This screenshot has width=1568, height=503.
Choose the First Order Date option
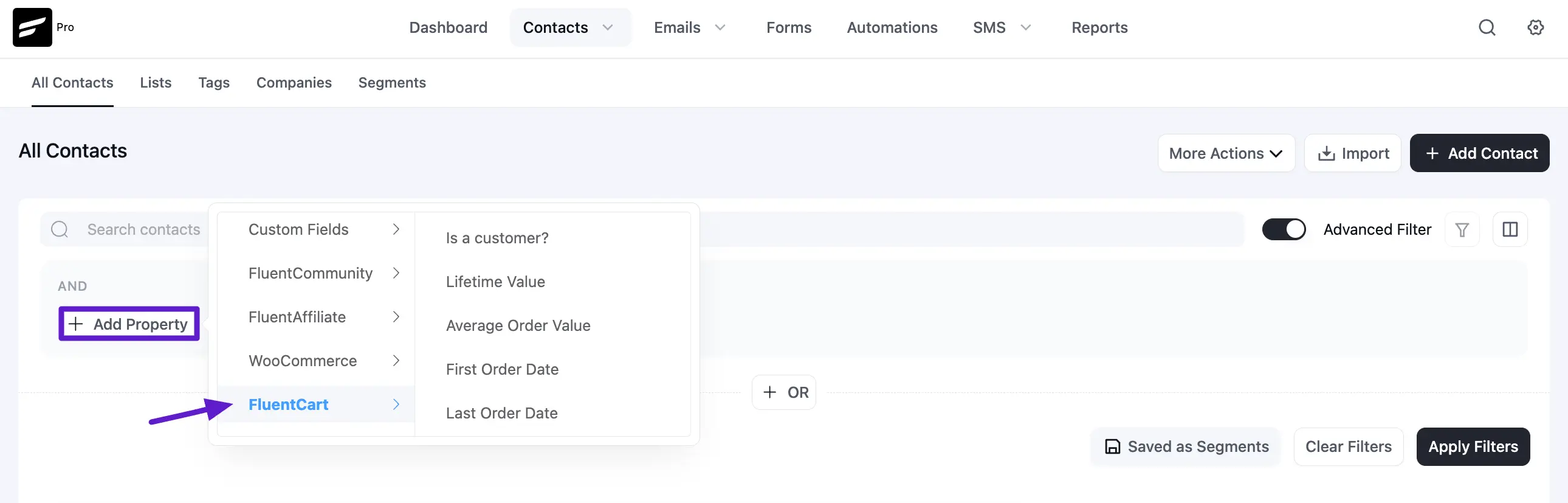(x=502, y=370)
